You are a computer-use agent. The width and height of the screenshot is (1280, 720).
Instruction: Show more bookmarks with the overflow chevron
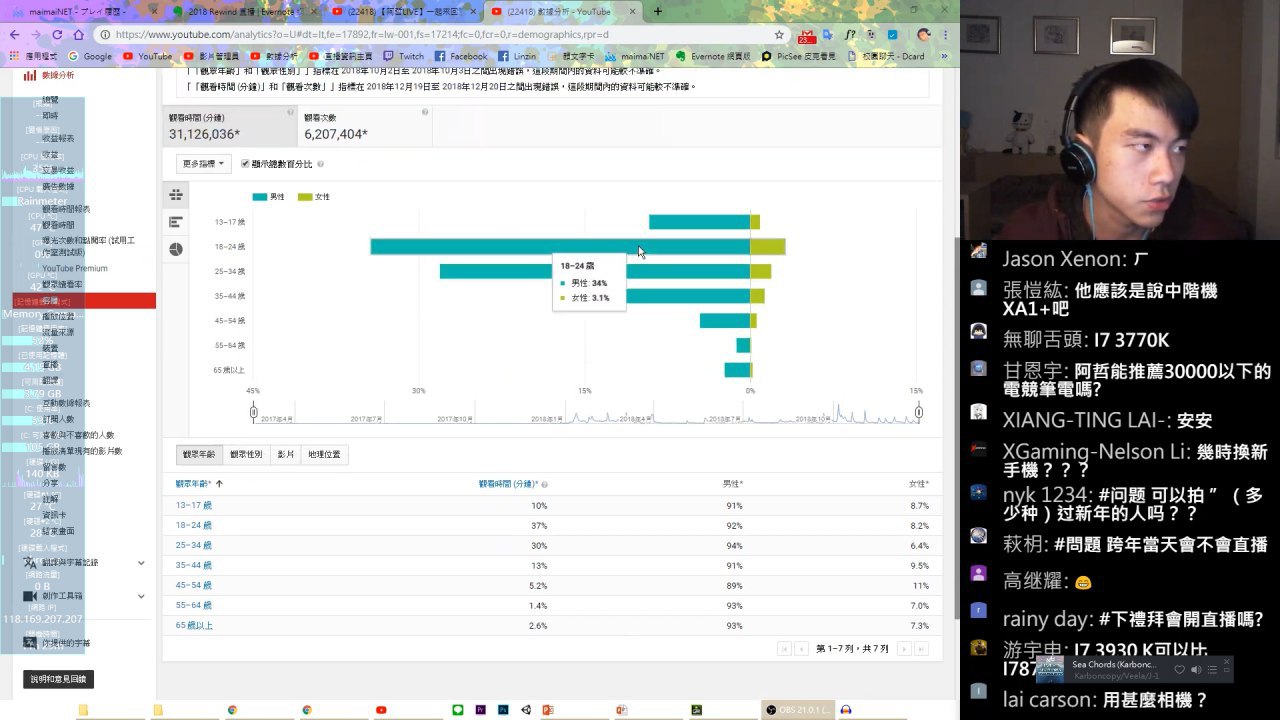click(x=944, y=57)
